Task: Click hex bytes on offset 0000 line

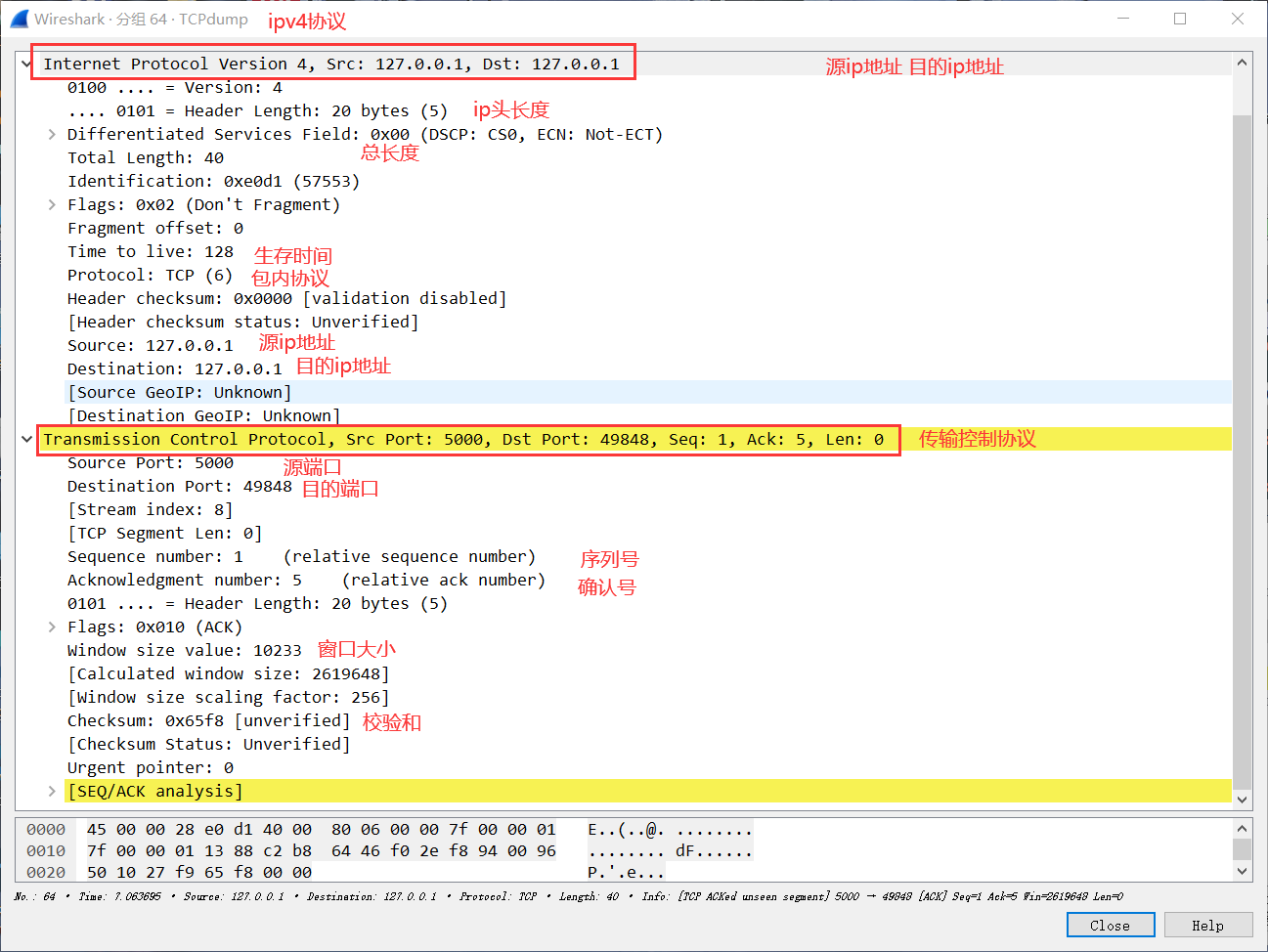Action: click(321, 829)
